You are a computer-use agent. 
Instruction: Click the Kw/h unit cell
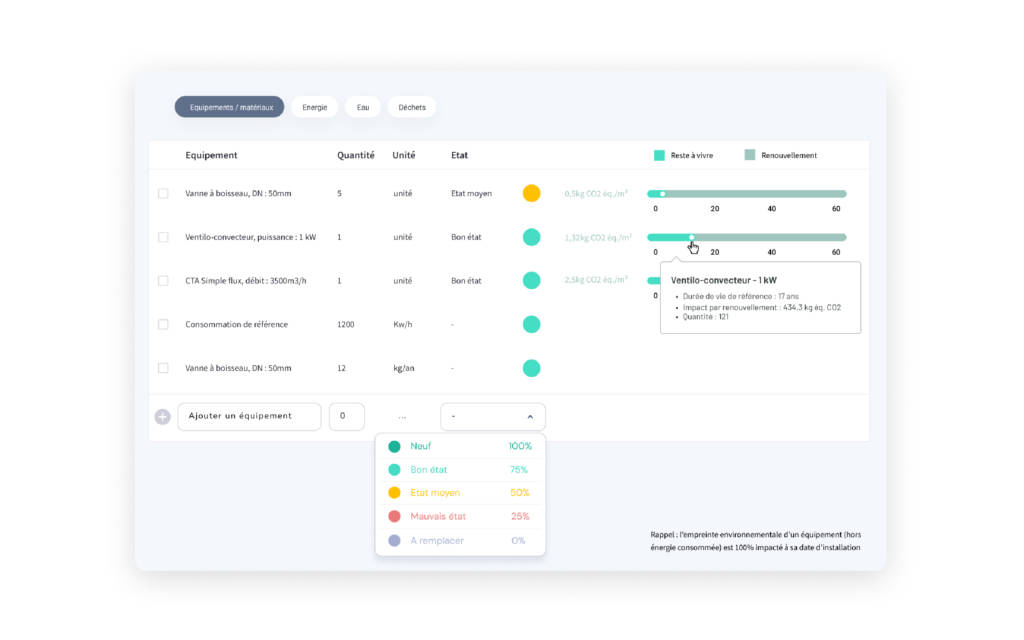click(403, 325)
